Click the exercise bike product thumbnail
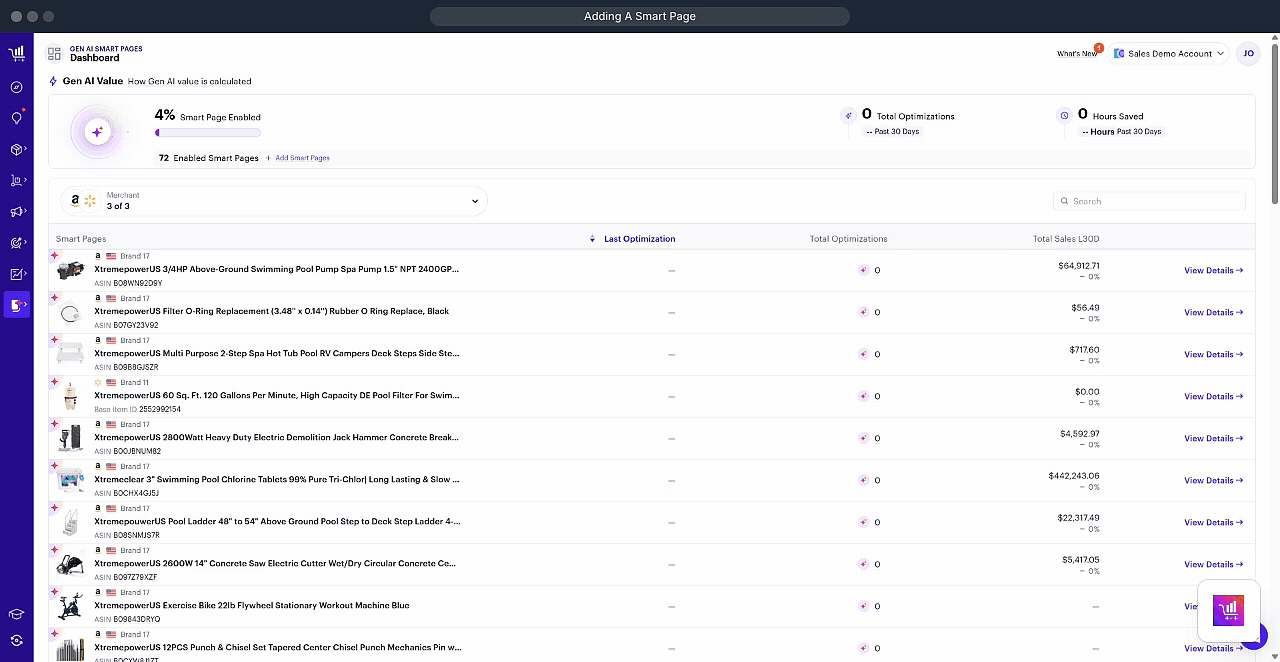The image size is (1280, 662). 71,607
